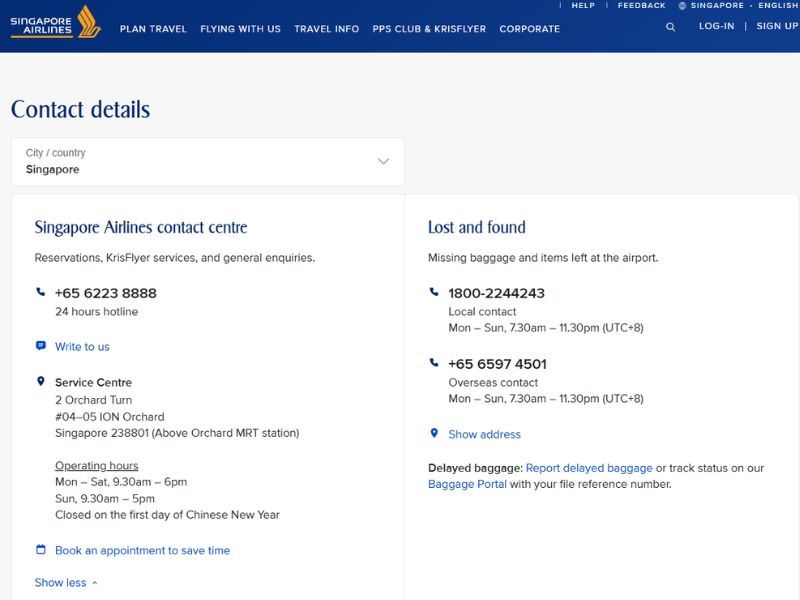Click the '24 hours hotline' text

96,312
